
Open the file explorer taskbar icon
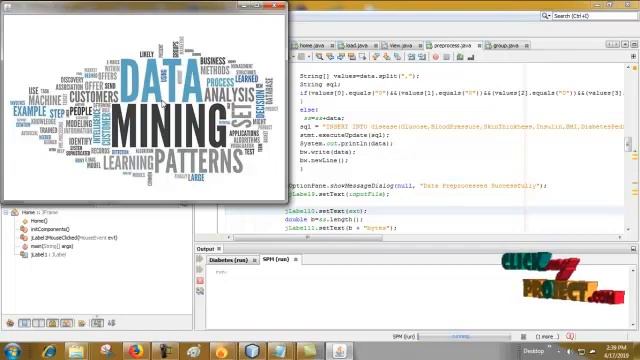(x=76, y=351)
